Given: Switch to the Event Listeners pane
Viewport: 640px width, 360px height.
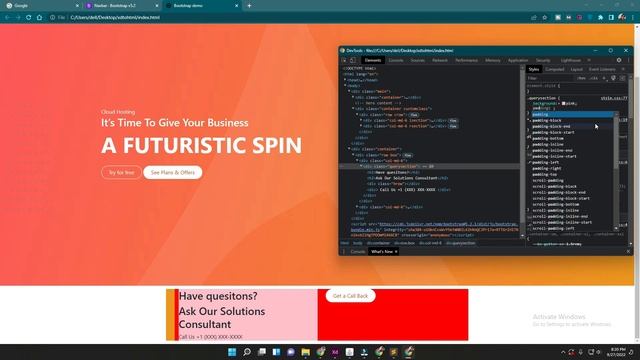Looking at the screenshot, I should (602, 69).
